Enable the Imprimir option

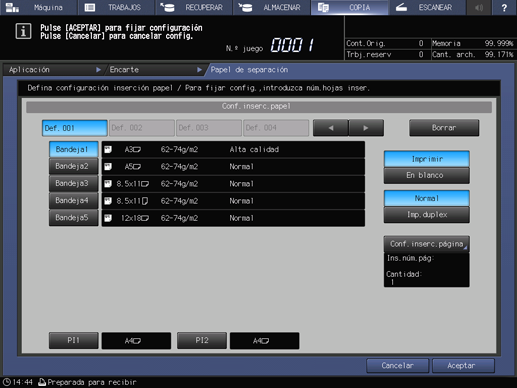coord(427,159)
